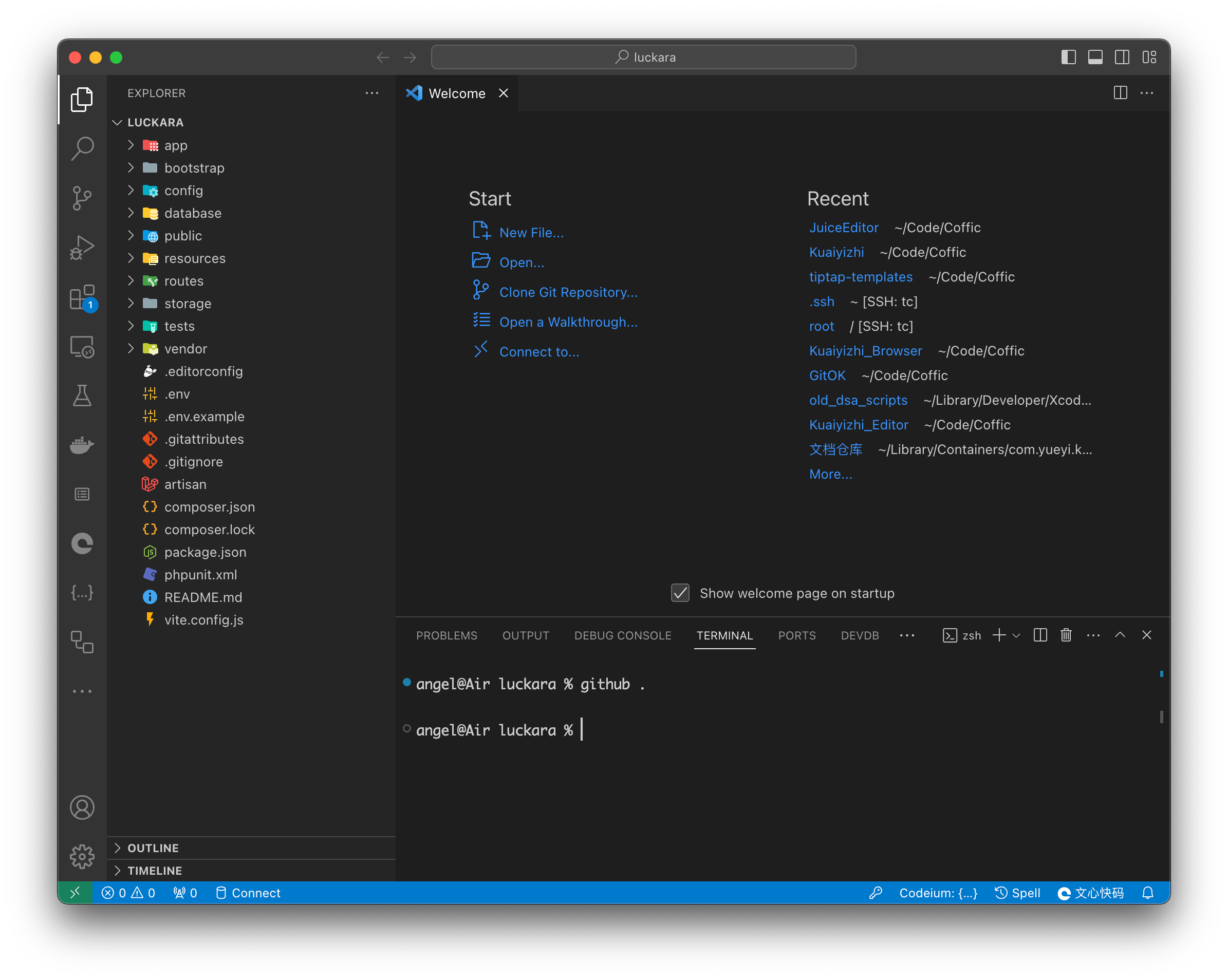This screenshot has height=980, width=1228.
Task: Toggle the bottom panel layout button
Action: tap(1095, 57)
